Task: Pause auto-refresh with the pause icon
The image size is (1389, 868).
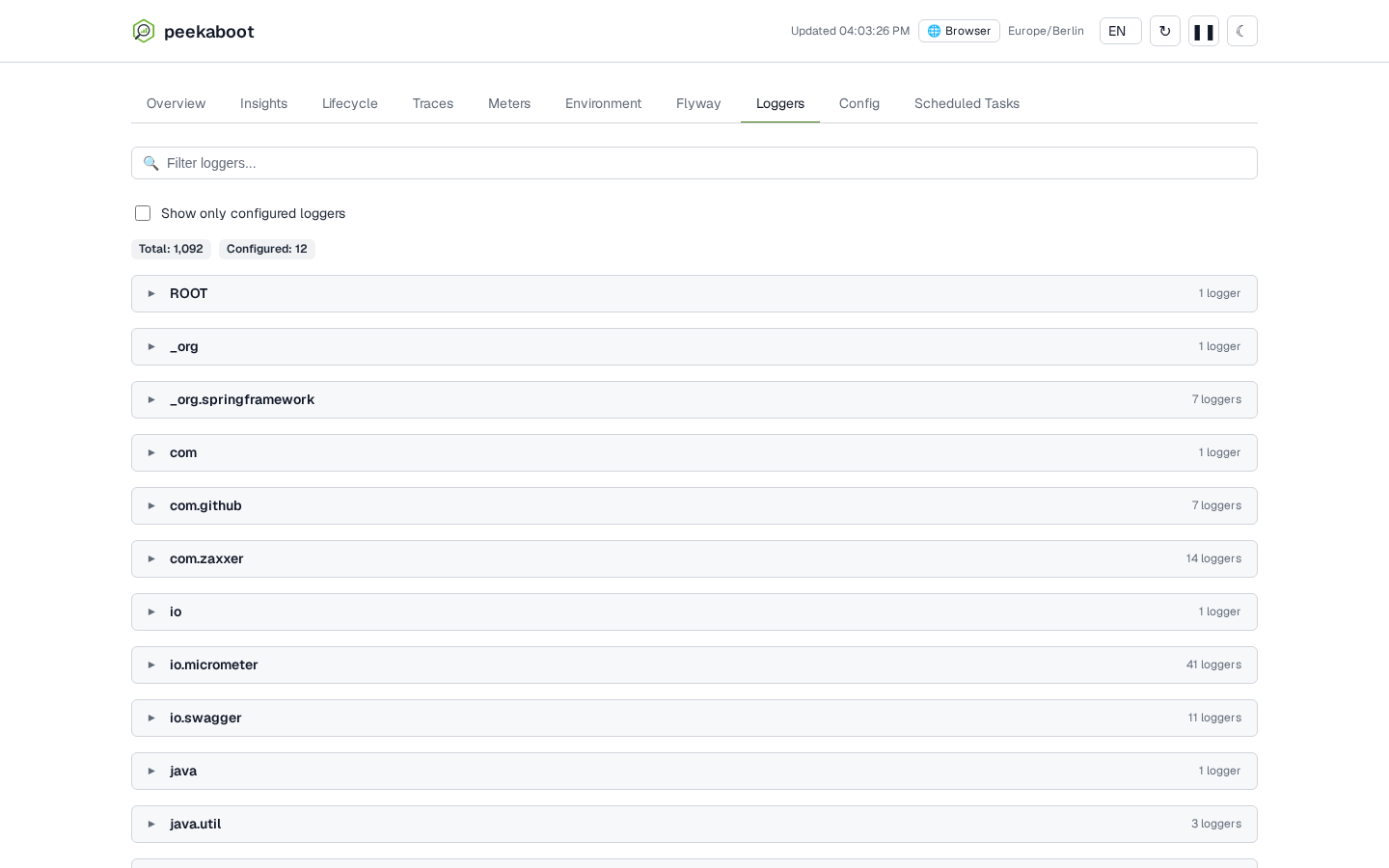Action: click(x=1204, y=31)
